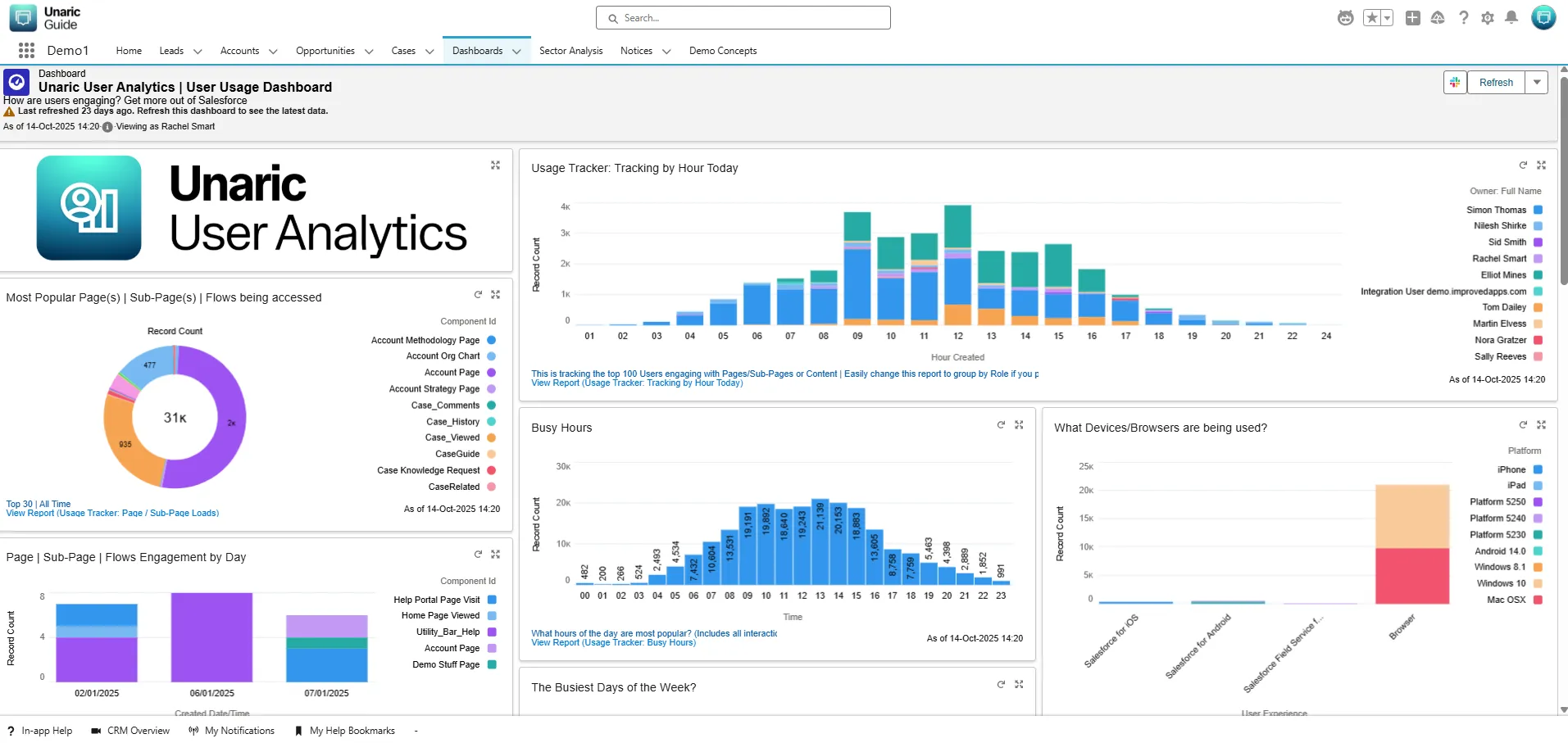1568x743 pixels.
Task: Open View Report for Page / Sub-Page Loads
Action: (x=112, y=514)
